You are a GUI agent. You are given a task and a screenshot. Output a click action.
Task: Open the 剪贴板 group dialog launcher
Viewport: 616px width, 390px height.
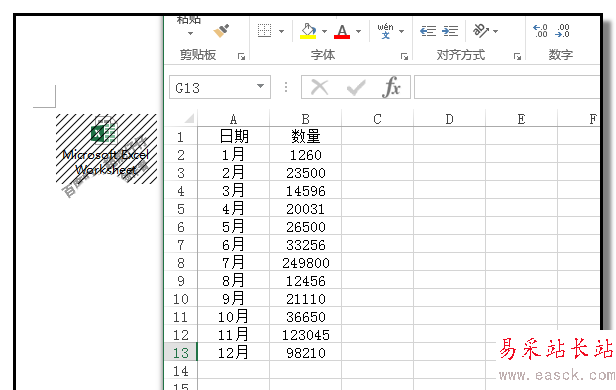click(241, 57)
